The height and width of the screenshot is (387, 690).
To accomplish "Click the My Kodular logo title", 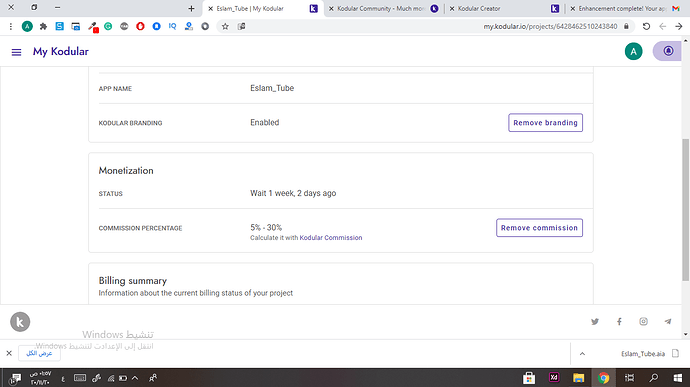I will [x=61, y=52].
